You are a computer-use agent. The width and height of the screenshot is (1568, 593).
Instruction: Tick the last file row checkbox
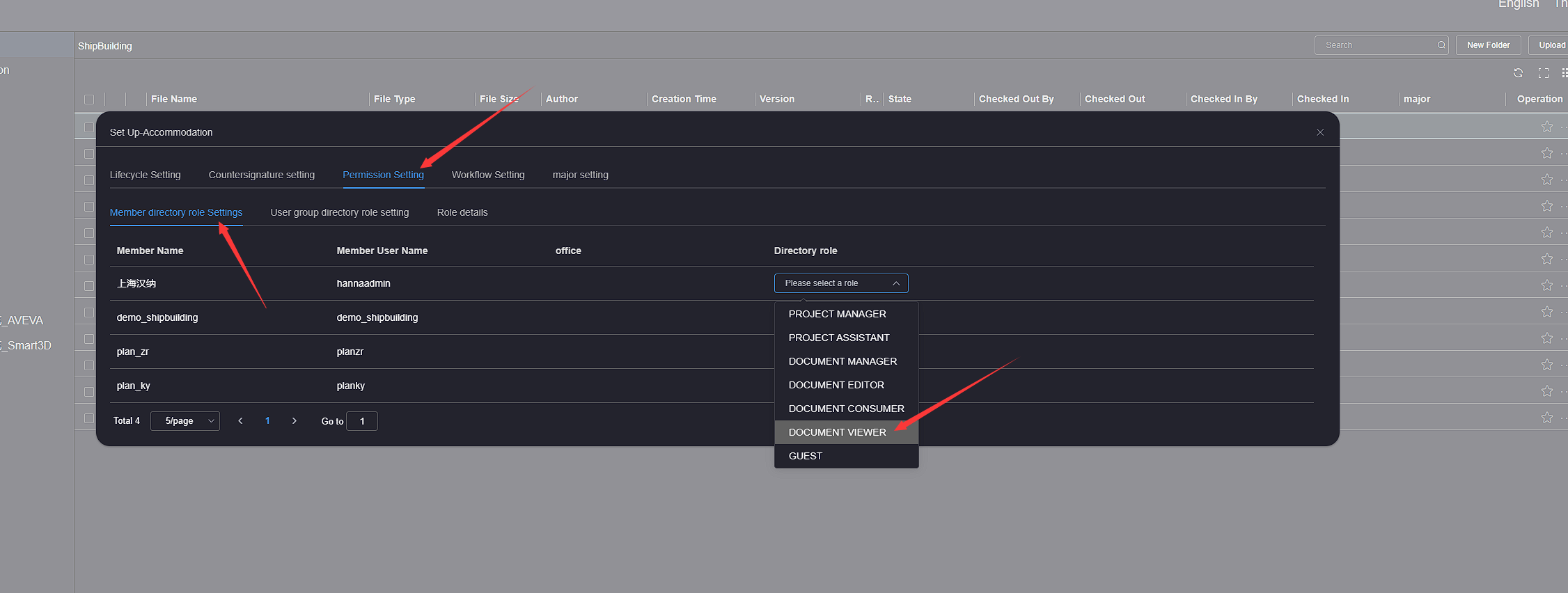tap(89, 418)
